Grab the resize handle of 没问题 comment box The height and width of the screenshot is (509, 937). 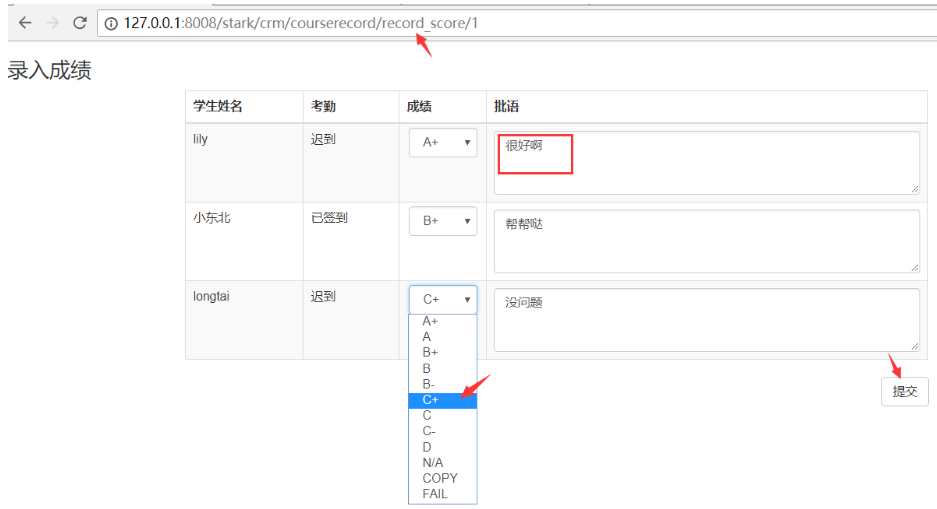tap(915, 347)
